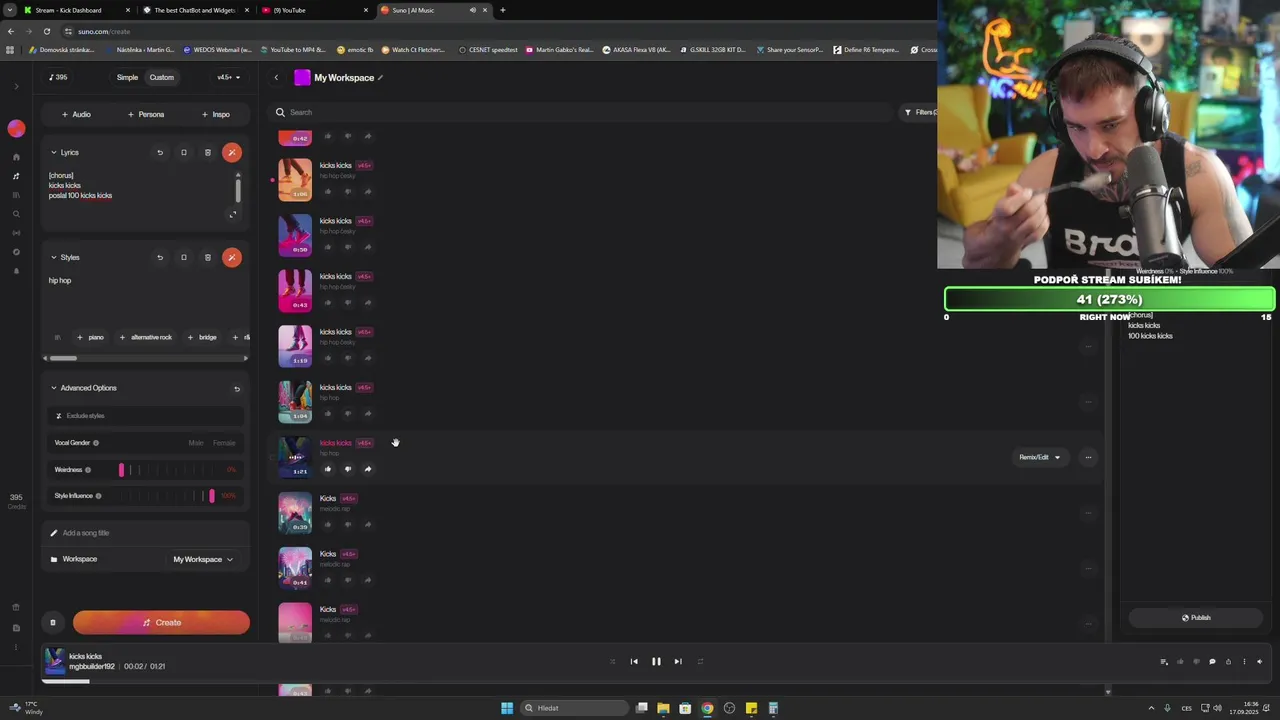Collapse the Styles section
The width and height of the screenshot is (1280, 720).
54,258
